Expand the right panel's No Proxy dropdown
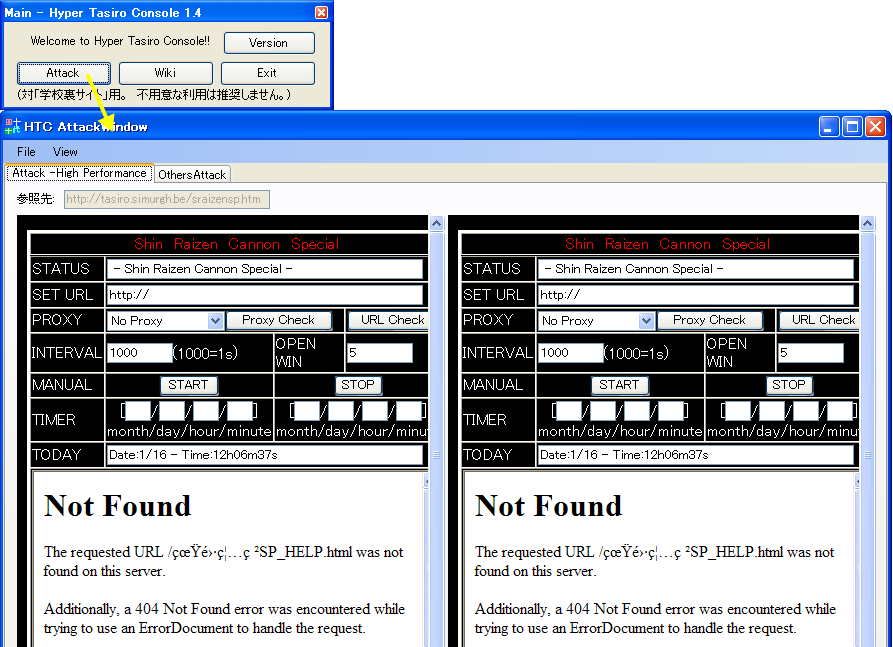Screen dimensions: 893x647 coord(647,321)
